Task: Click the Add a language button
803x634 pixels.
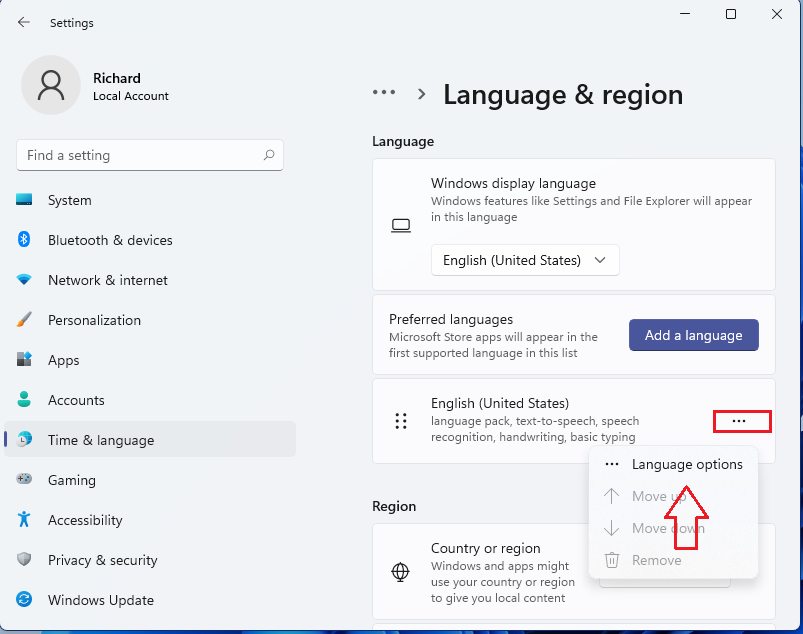Action: pyautogui.click(x=693, y=335)
